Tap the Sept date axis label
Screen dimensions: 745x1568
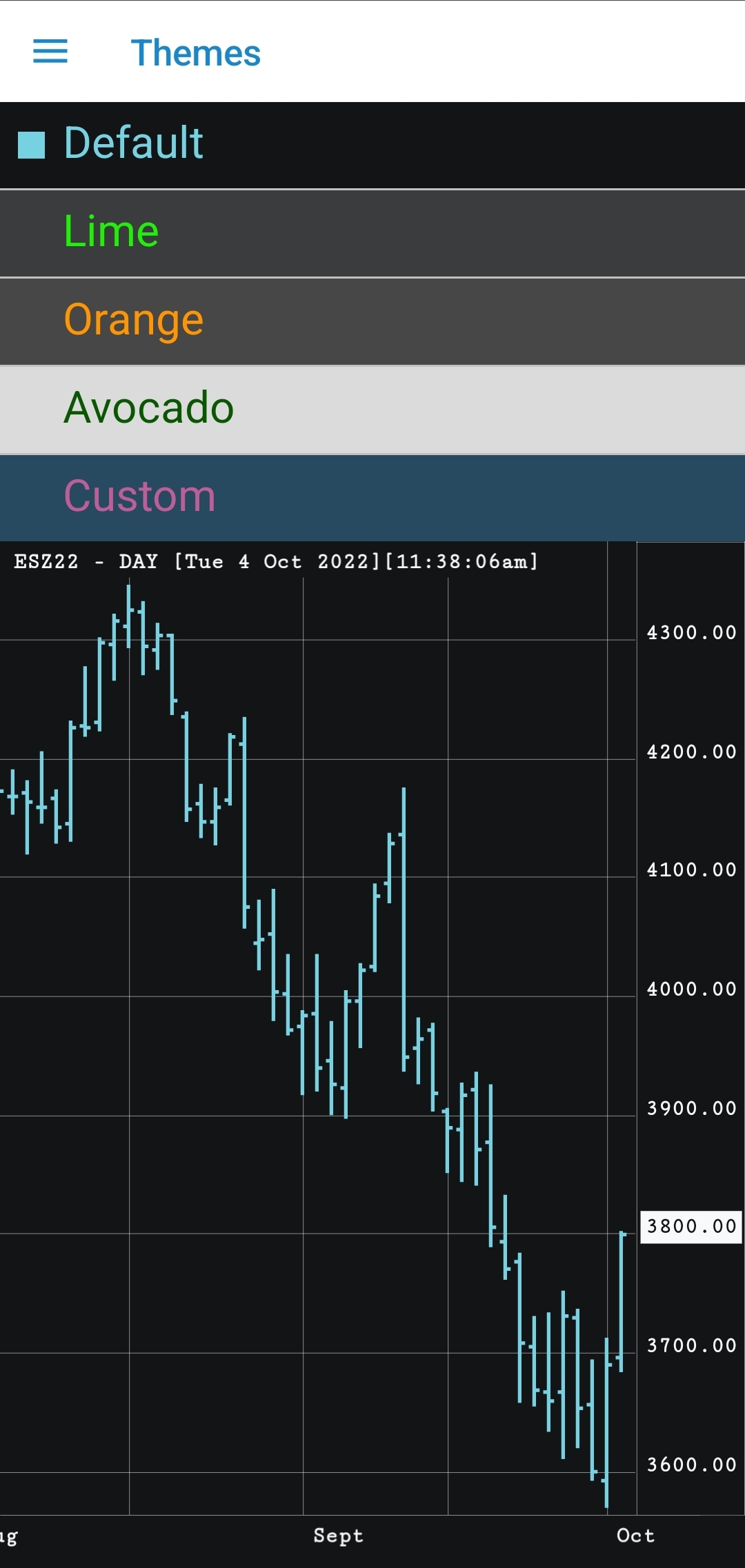[338, 1536]
